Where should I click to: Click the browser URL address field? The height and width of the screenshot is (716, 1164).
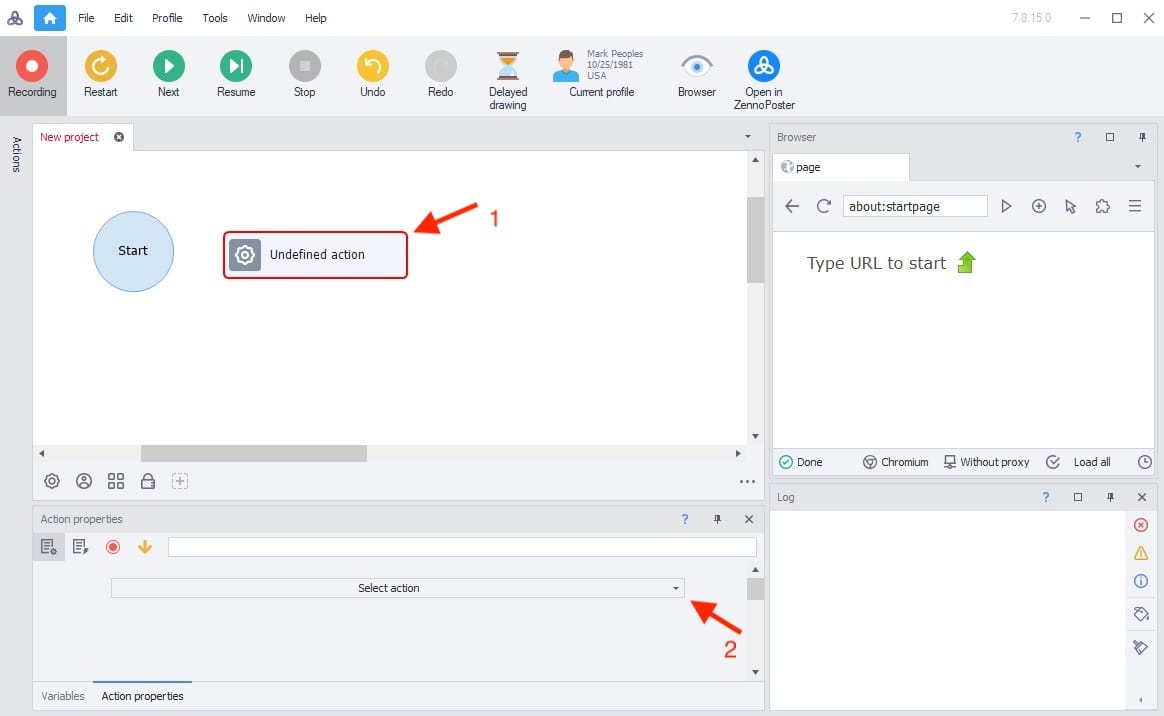click(914, 206)
